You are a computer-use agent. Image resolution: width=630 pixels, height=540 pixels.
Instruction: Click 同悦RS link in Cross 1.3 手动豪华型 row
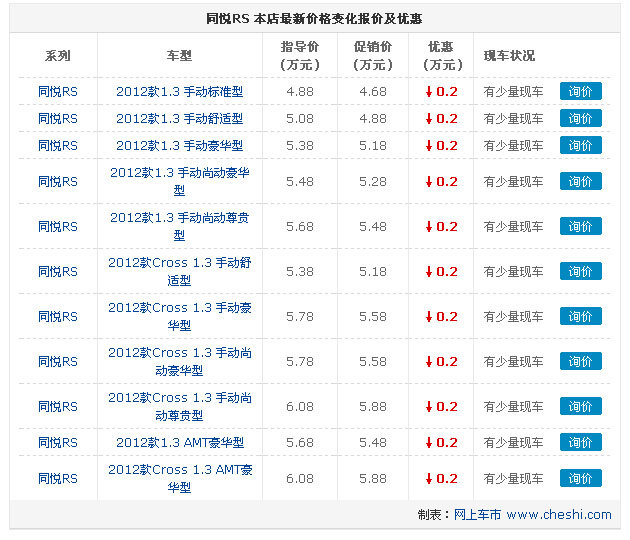pyautogui.click(x=58, y=317)
